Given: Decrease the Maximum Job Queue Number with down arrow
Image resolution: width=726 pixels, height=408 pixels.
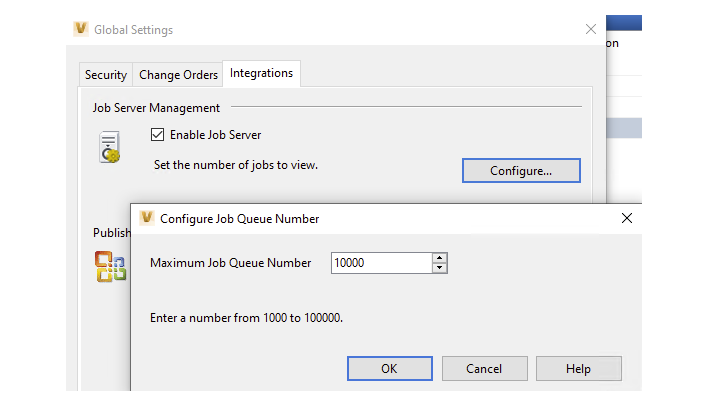Looking at the screenshot, I should click(439, 268).
